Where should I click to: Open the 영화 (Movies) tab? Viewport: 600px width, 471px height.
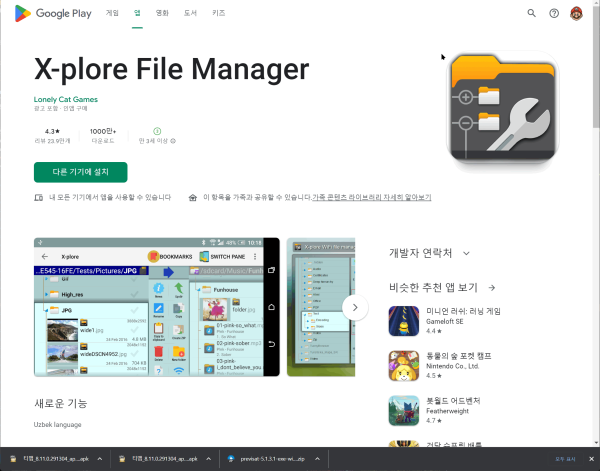click(162, 13)
